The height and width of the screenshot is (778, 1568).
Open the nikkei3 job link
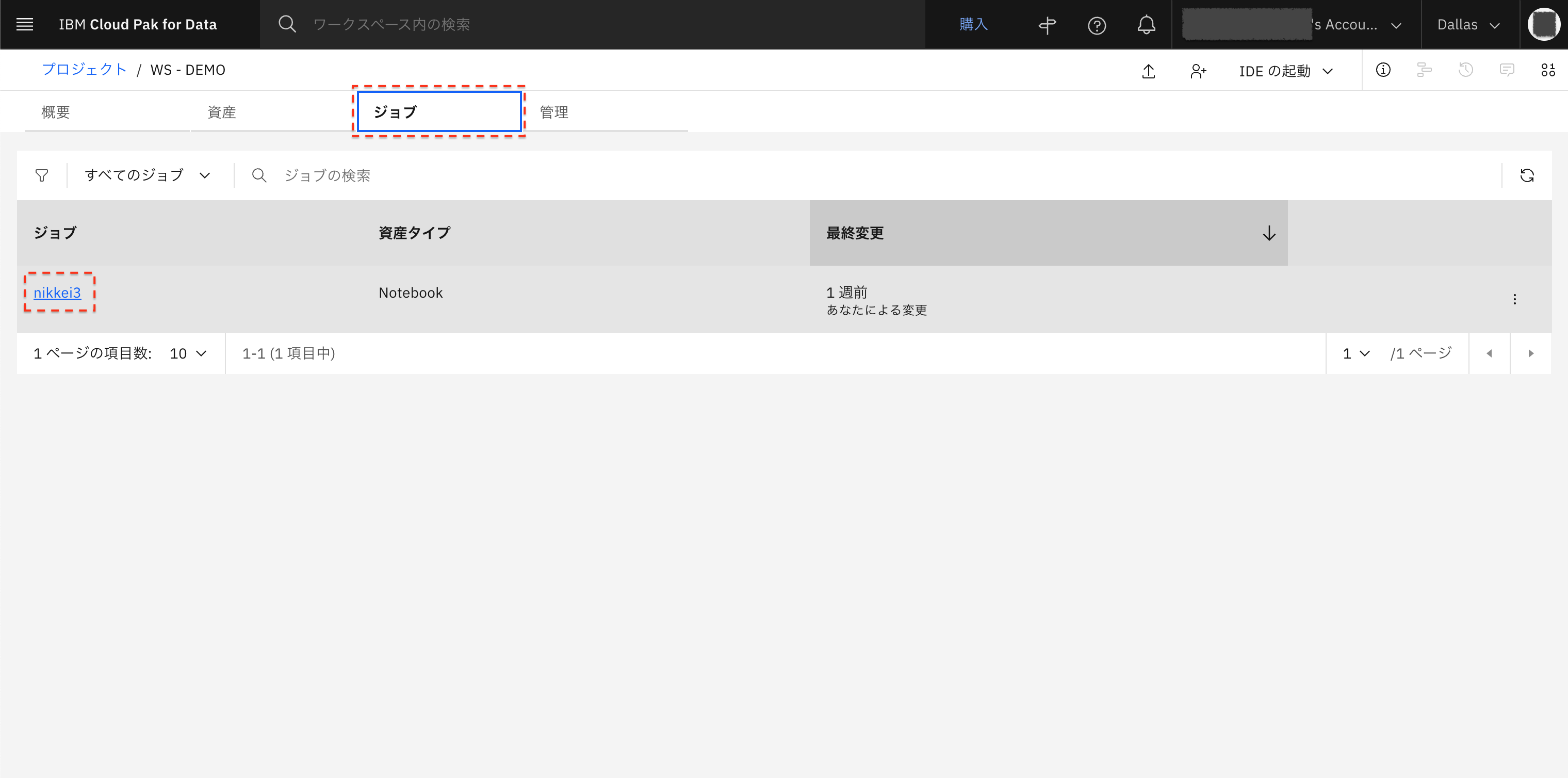(x=57, y=293)
